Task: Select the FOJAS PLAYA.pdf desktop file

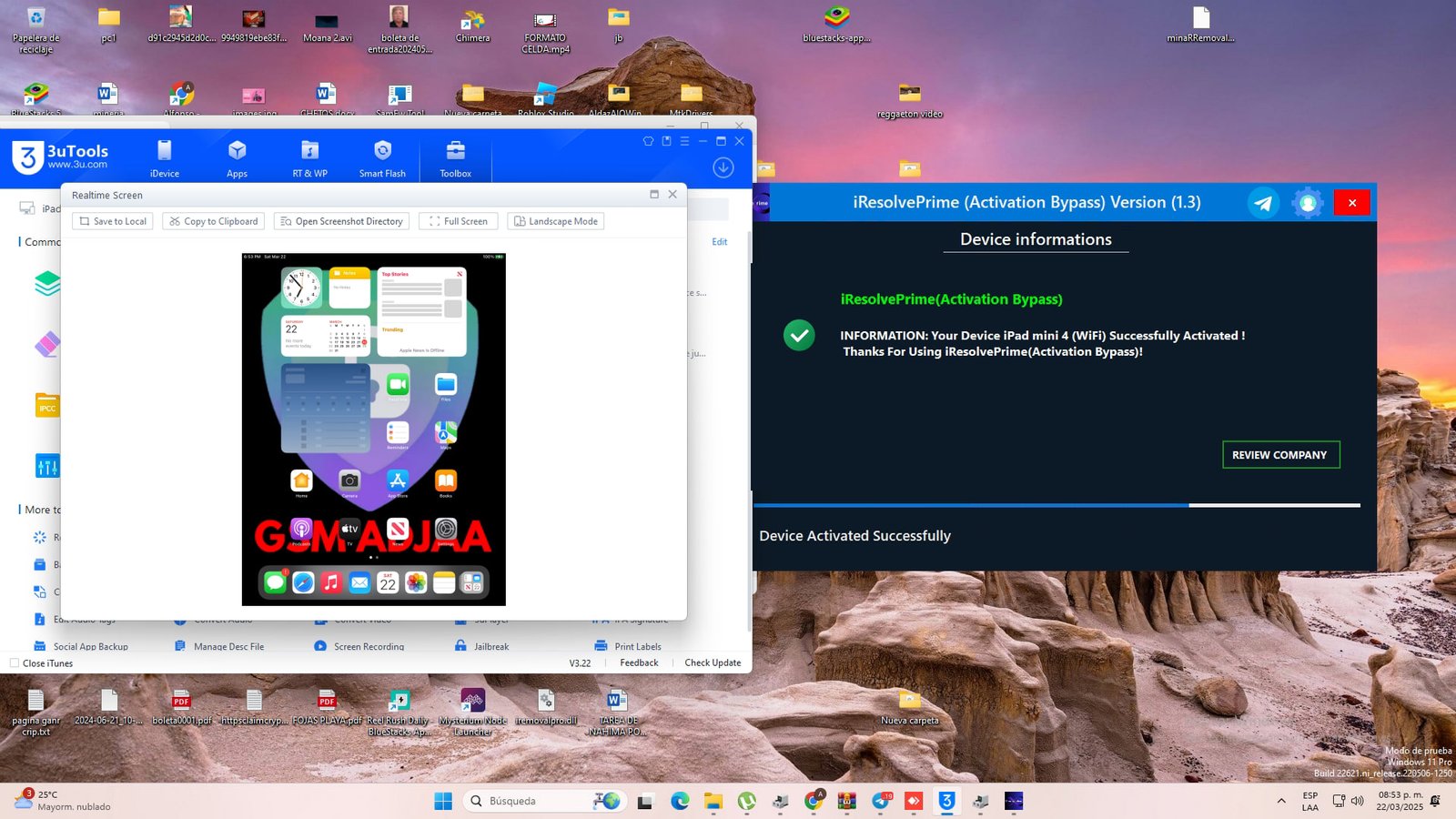Action: pos(327,707)
